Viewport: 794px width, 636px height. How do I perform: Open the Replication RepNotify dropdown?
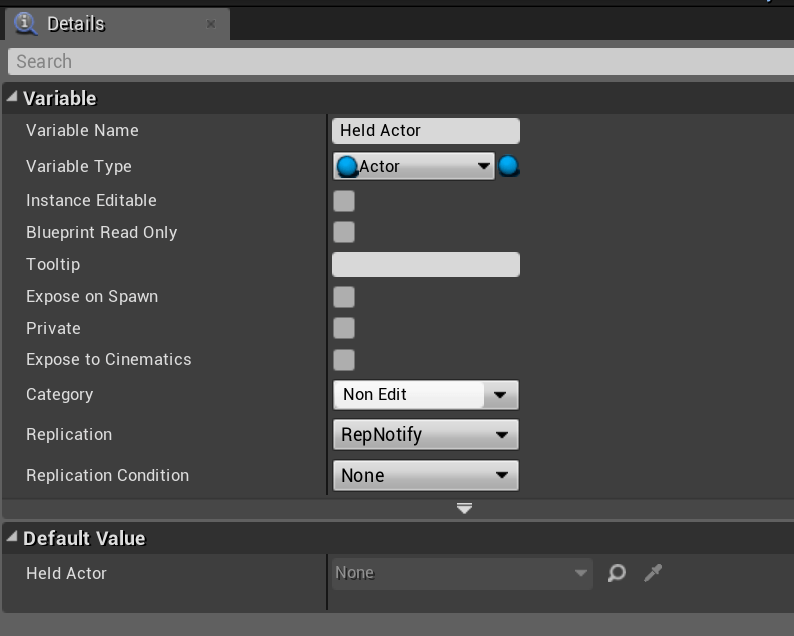click(425, 435)
